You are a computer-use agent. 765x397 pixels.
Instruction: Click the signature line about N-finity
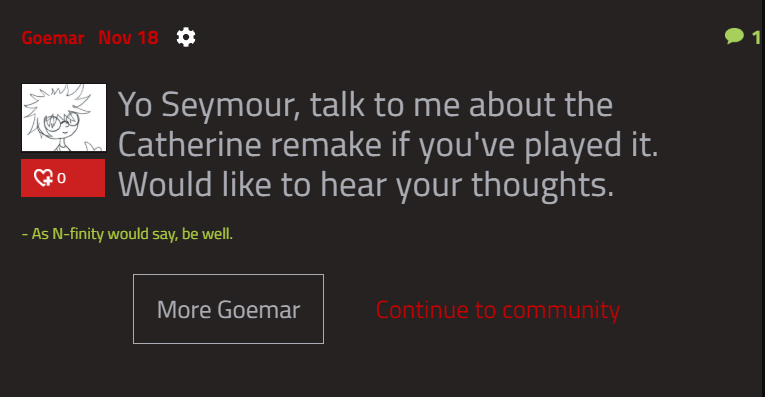tap(127, 234)
